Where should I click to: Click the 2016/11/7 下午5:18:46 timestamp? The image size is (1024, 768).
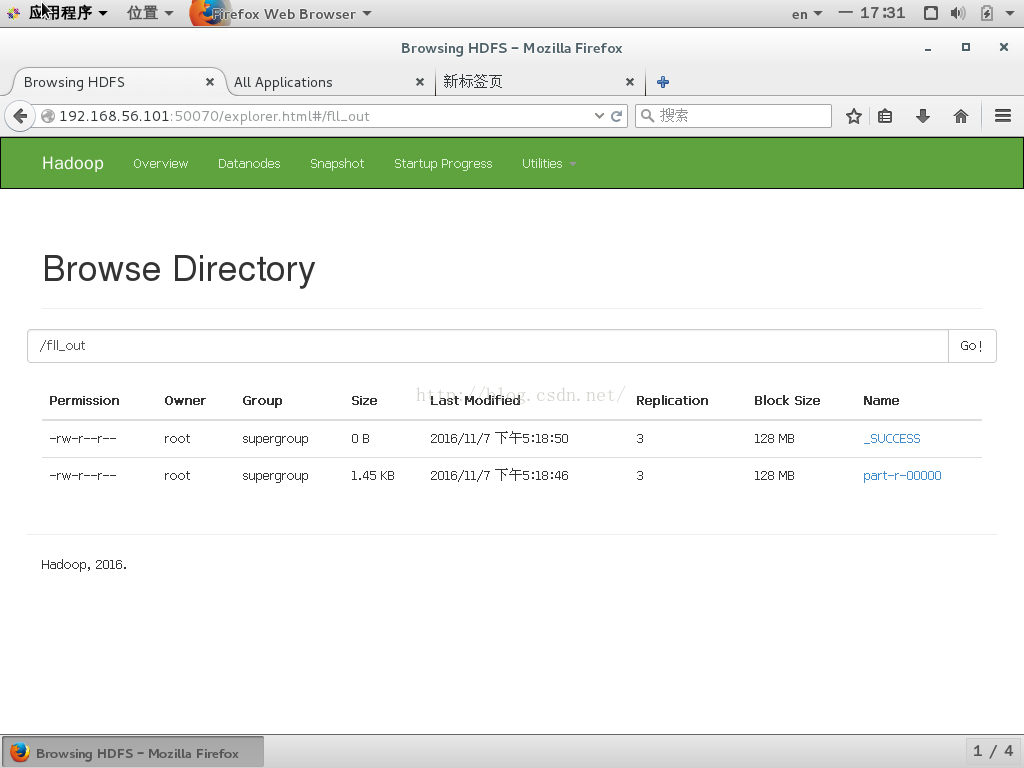point(499,475)
